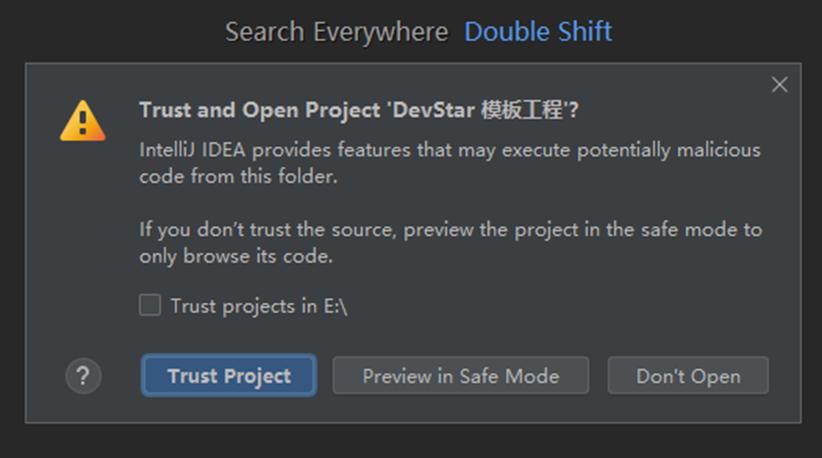Choose Preview in Safe Mode
Screen dimensions: 822x458
(x=460, y=376)
